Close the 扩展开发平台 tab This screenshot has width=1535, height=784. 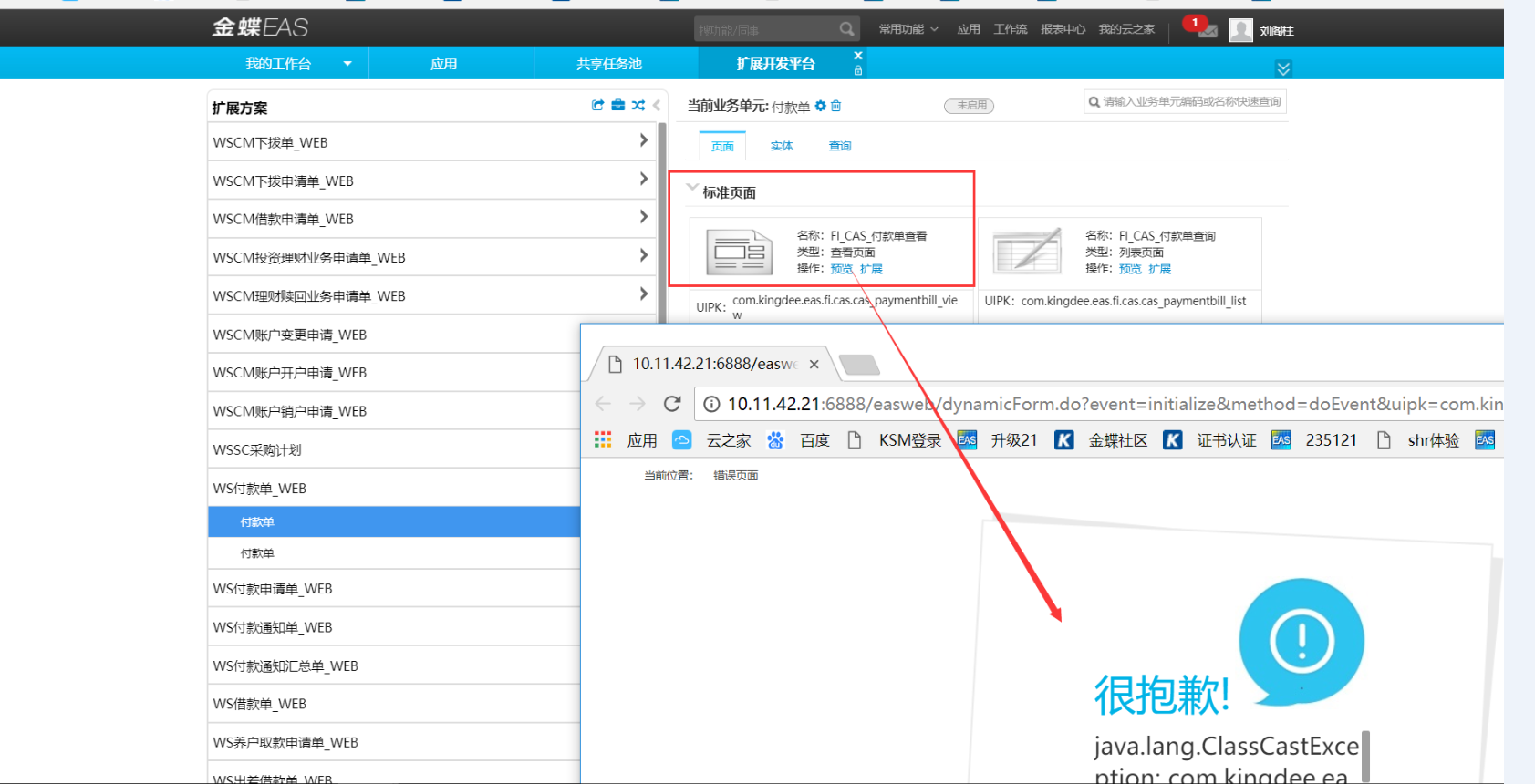click(857, 56)
